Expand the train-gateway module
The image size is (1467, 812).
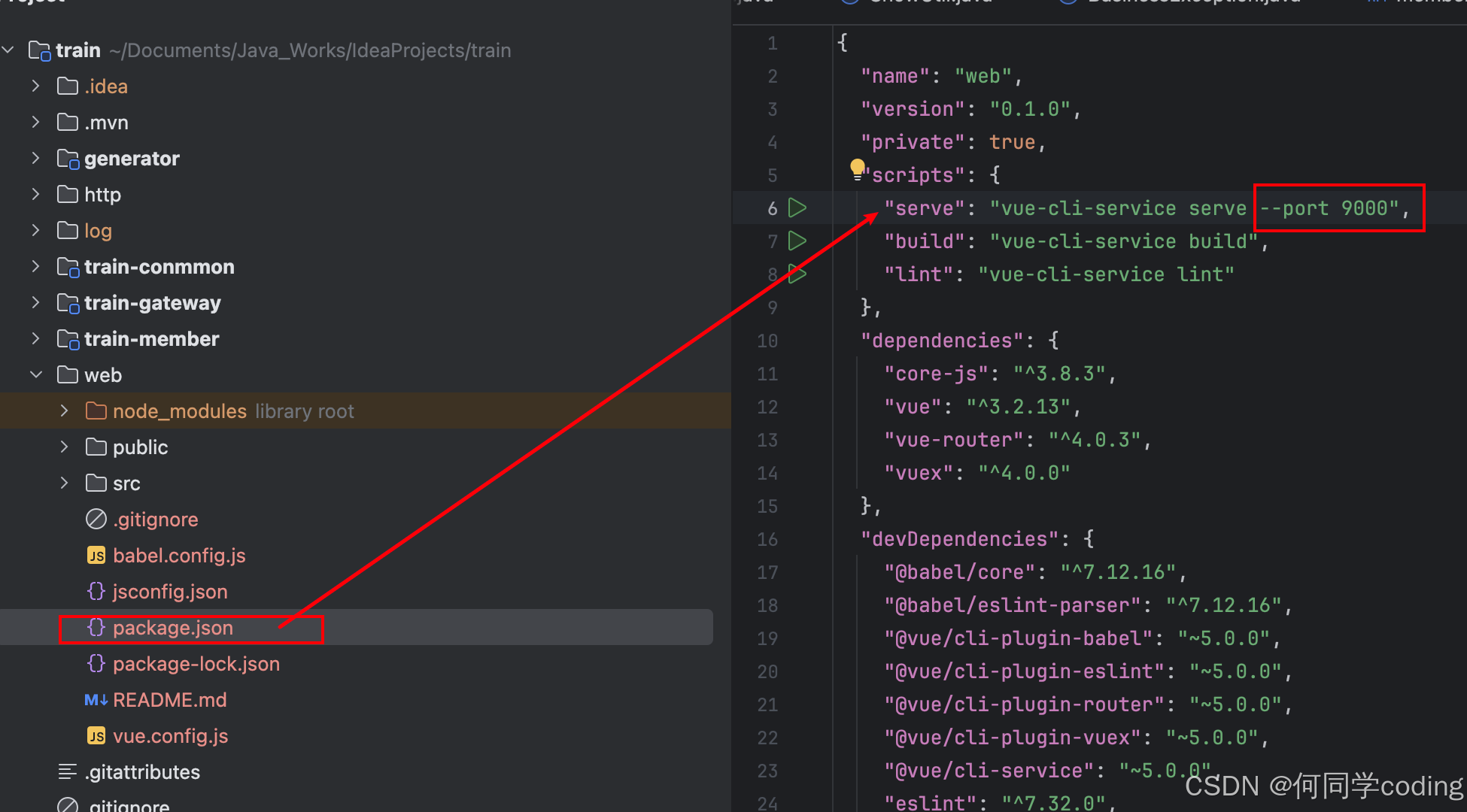pyautogui.click(x=35, y=303)
